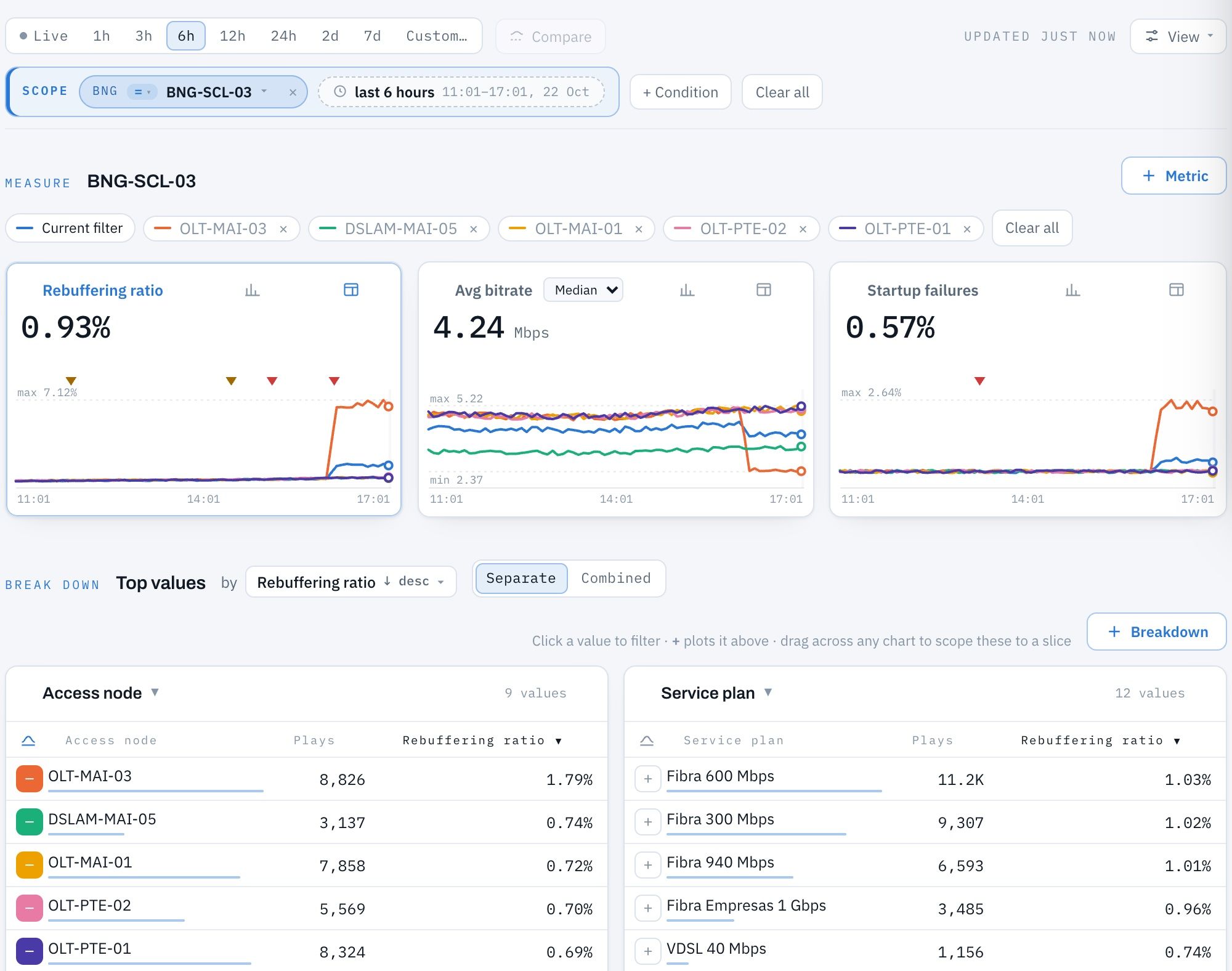Remove OLT-MAI-01 series chip
Image resolution: width=1232 pixels, height=971 pixels.
click(x=639, y=229)
